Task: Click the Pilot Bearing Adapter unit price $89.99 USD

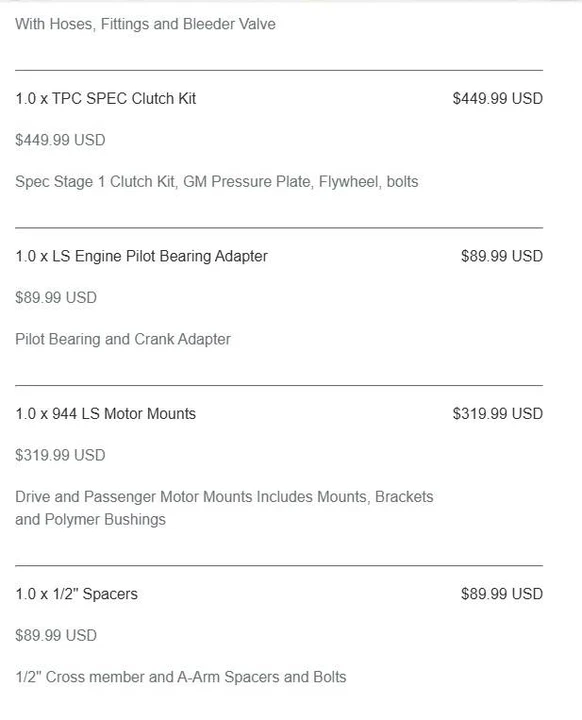Action: coord(56,298)
